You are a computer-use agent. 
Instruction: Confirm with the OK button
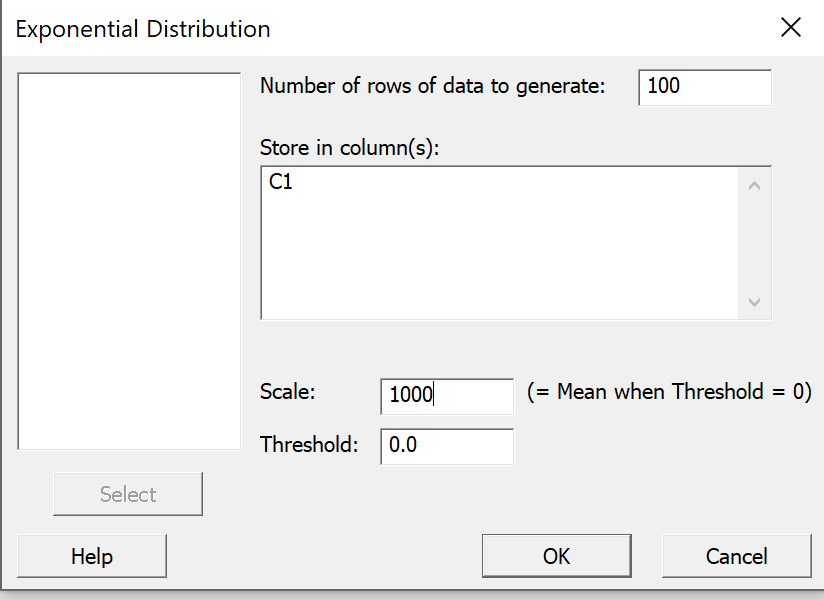[557, 556]
